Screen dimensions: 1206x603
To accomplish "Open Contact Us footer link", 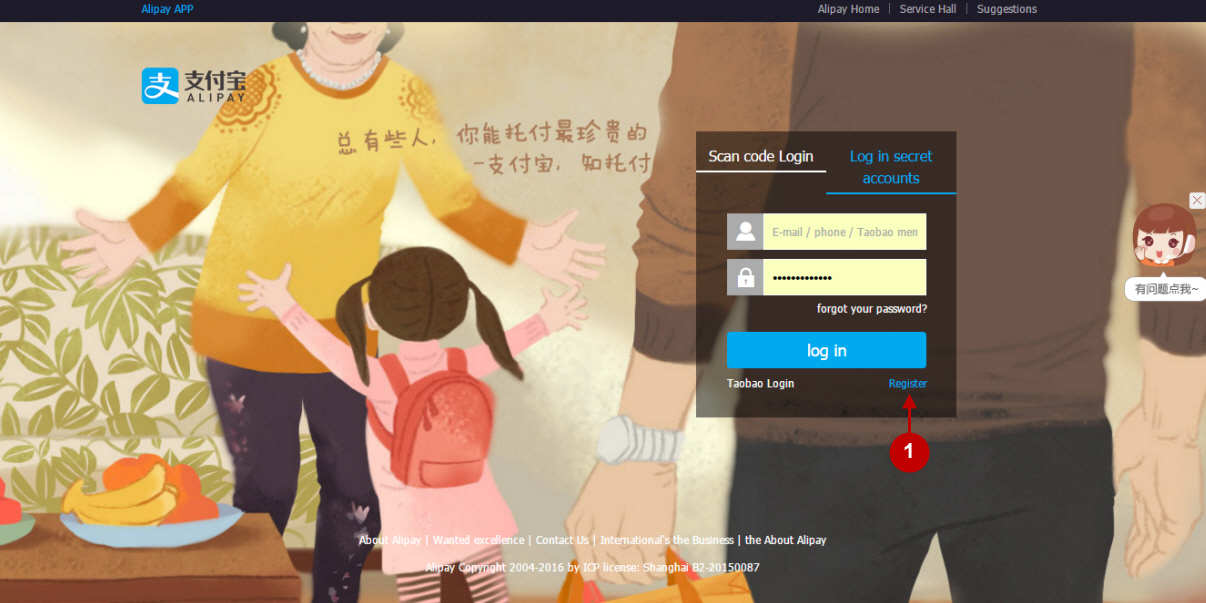I will [x=562, y=540].
